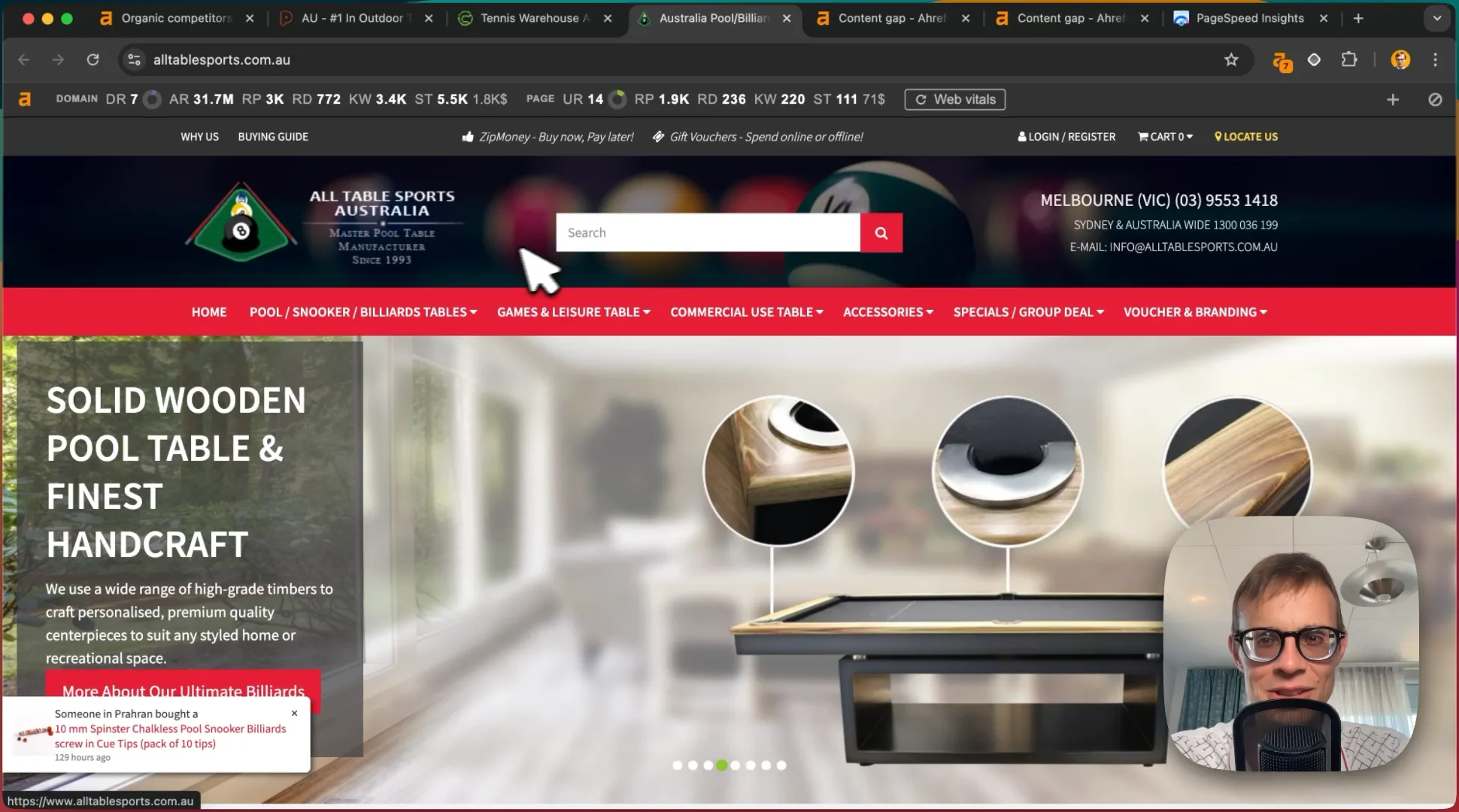Switch to the Tennis Warehouse tab
This screenshot has height=812, width=1459.
pyautogui.click(x=534, y=18)
